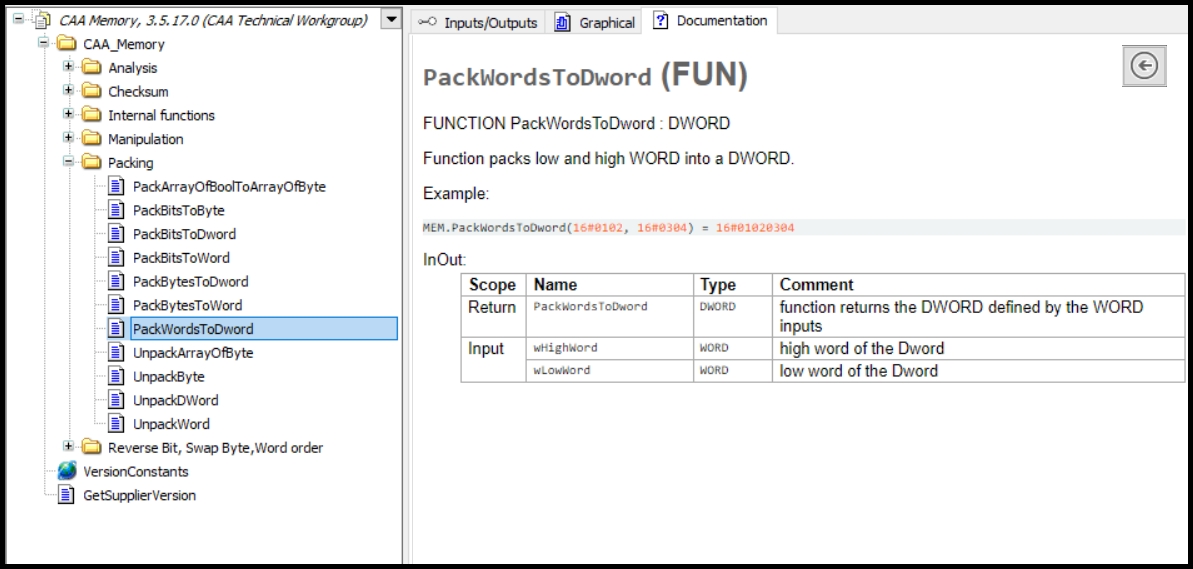This screenshot has width=1193, height=569.
Task: Click the CAA Memory 3.5.17.0 library title
Action: point(213,21)
